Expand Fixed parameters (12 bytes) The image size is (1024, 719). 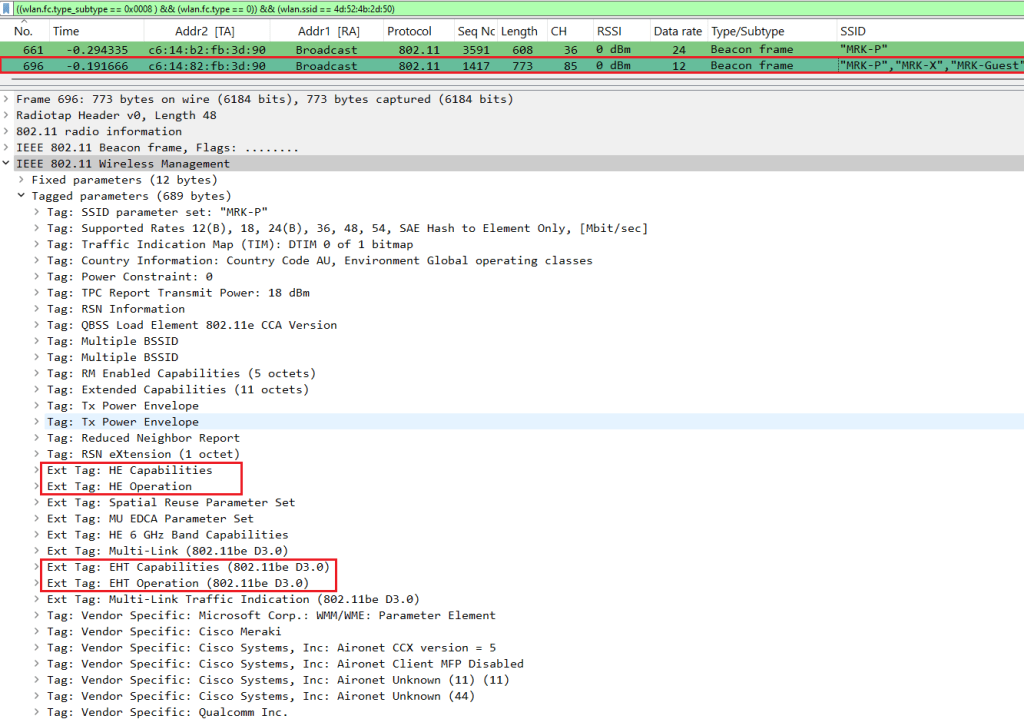[22, 180]
